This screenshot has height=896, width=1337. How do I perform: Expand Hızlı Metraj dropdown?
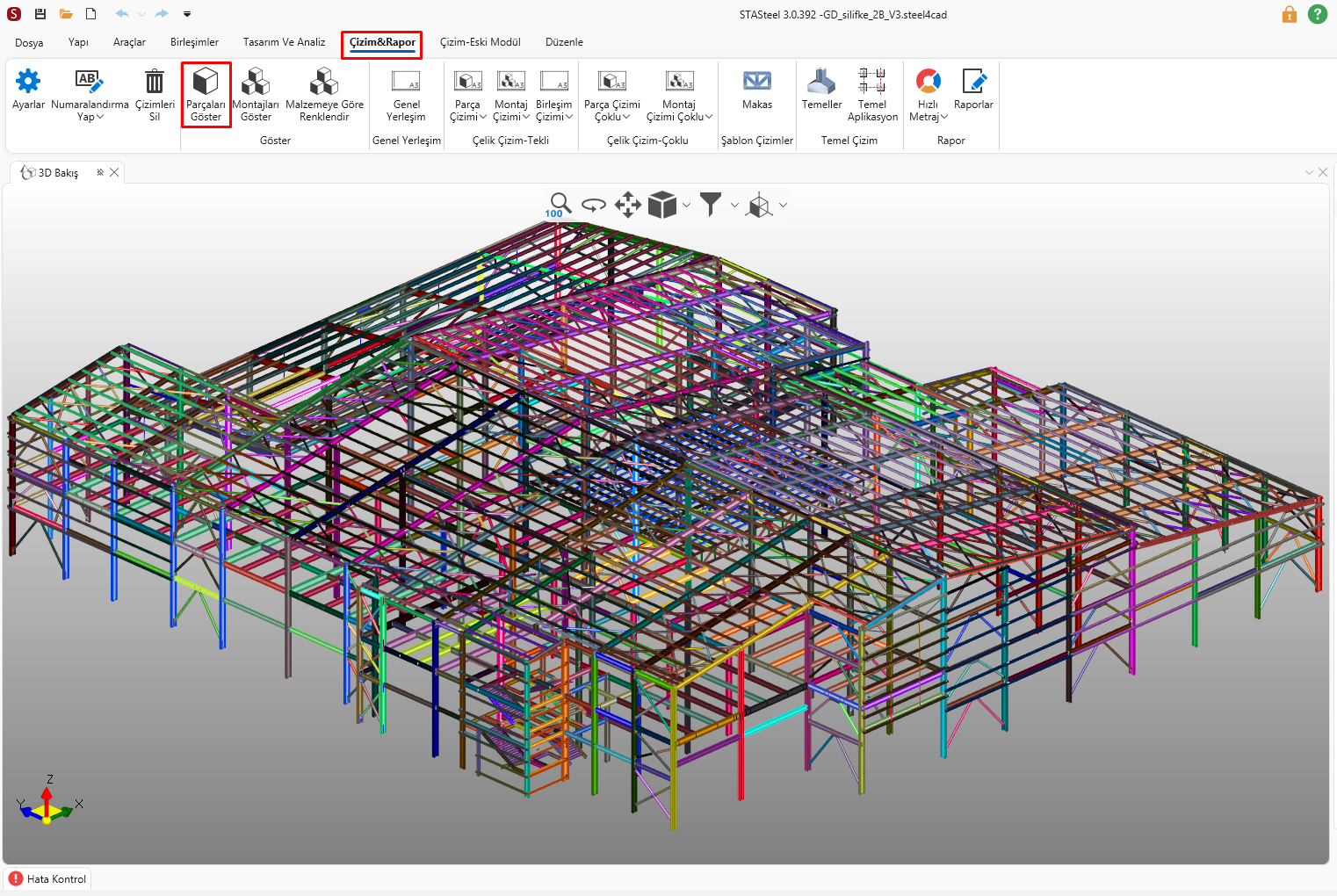pos(943,117)
